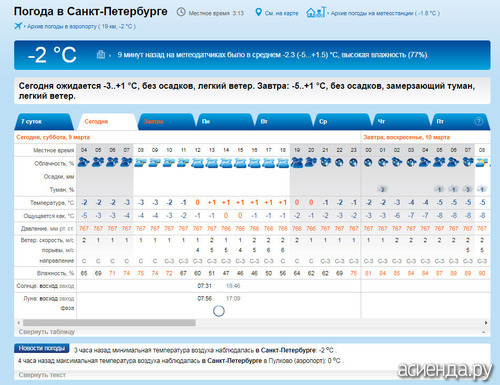Click the weather station house icon
This screenshot has width=500, height=385.
point(316,12)
